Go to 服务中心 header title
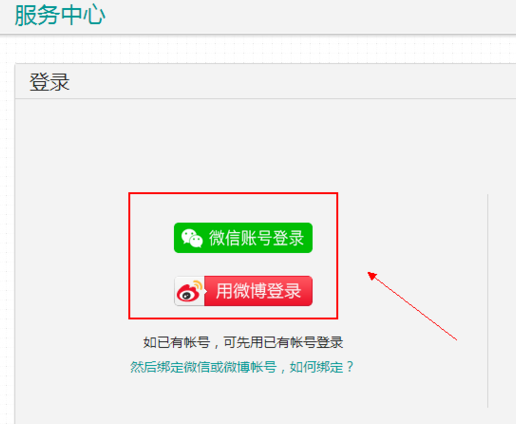516x424 pixels. click(x=60, y=15)
